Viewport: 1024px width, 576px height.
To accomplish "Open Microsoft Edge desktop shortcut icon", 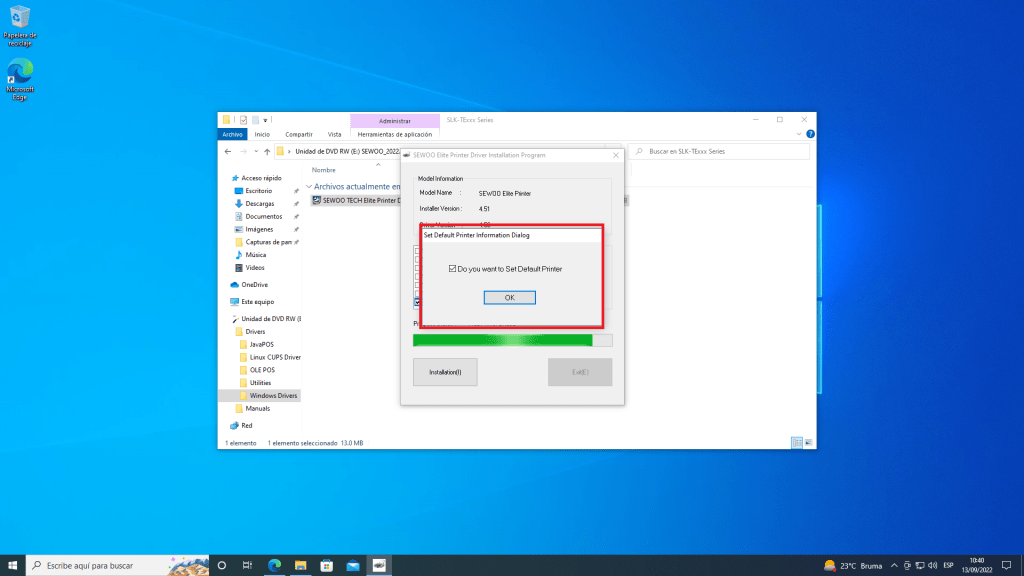I will tap(20, 74).
